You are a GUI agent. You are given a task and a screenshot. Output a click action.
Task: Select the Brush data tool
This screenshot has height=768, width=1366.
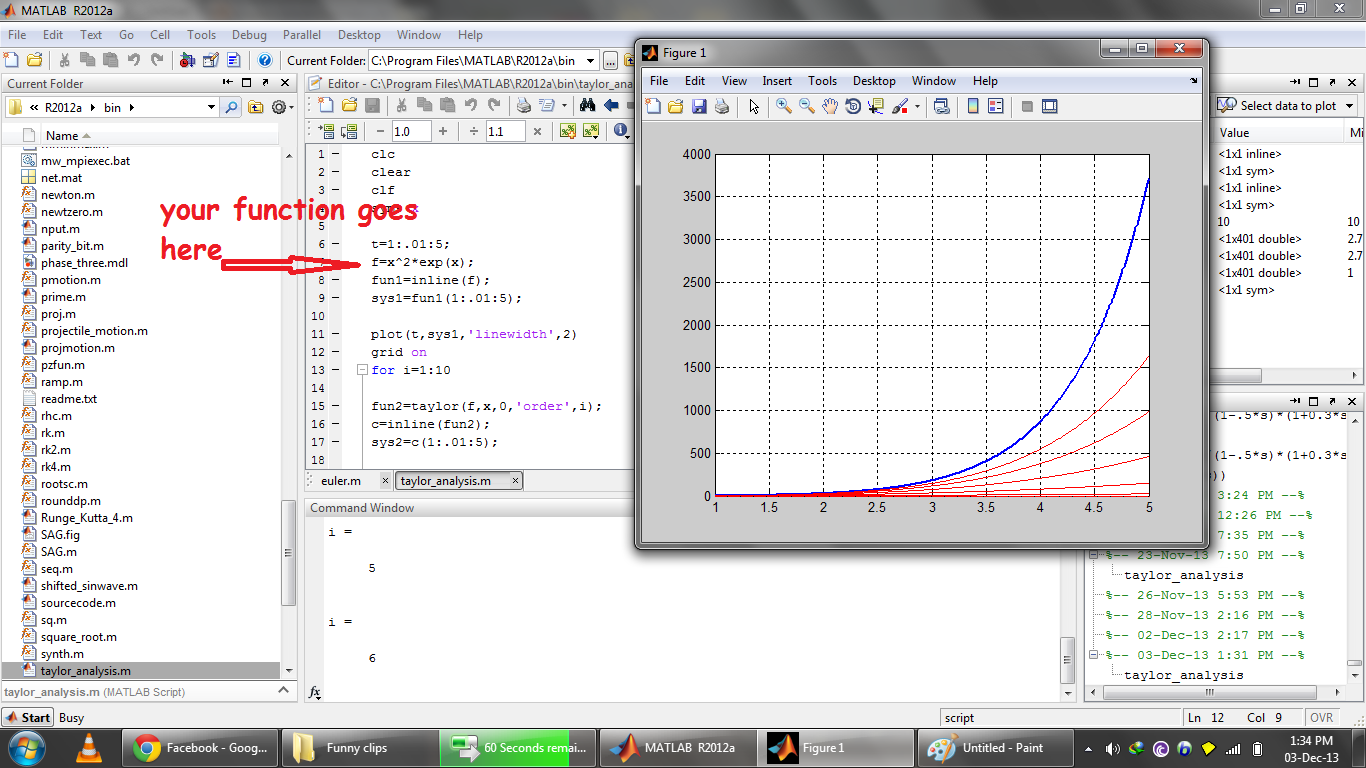[899, 106]
